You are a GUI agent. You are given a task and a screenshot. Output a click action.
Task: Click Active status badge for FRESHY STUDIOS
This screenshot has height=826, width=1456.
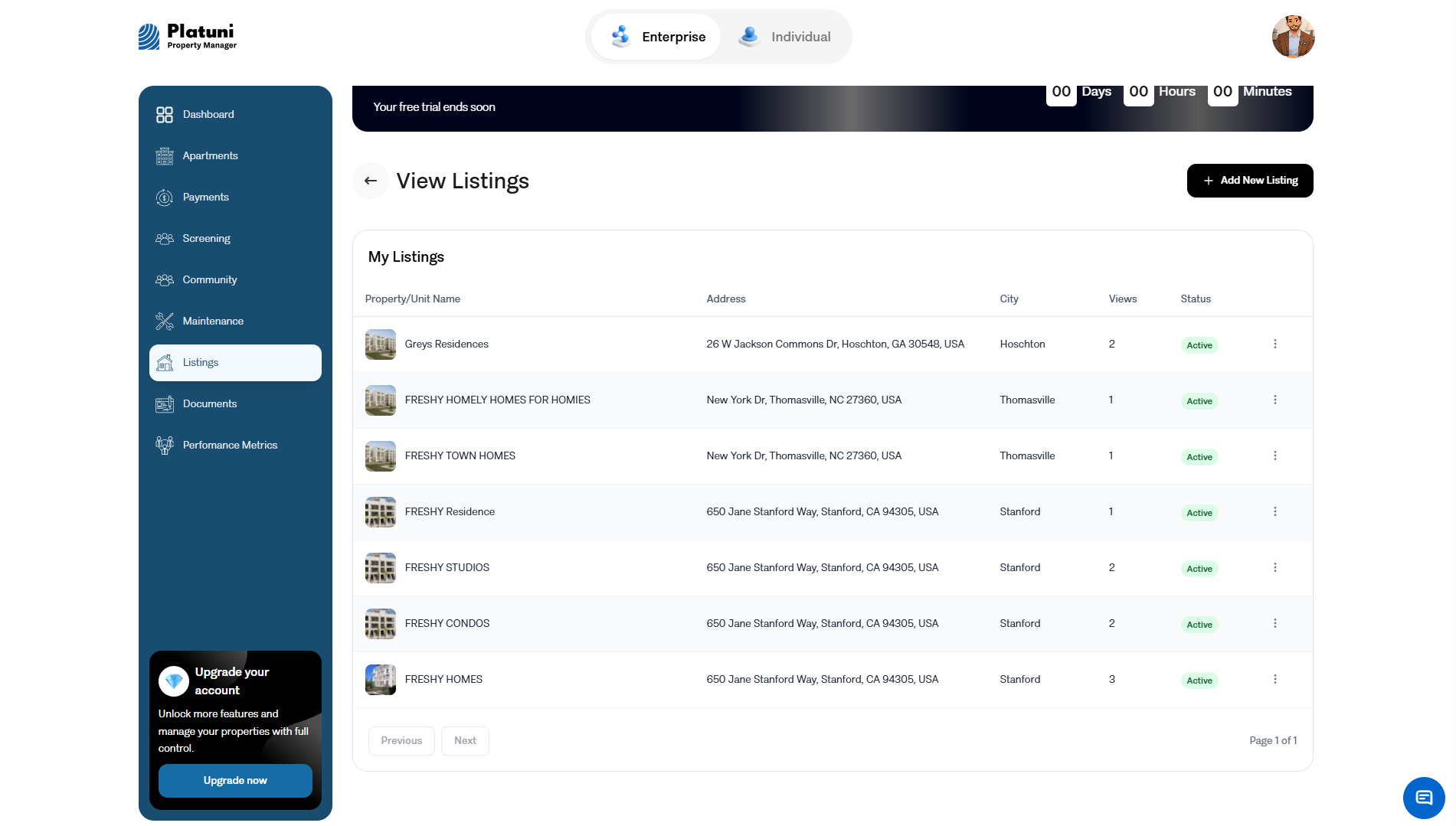(x=1199, y=569)
